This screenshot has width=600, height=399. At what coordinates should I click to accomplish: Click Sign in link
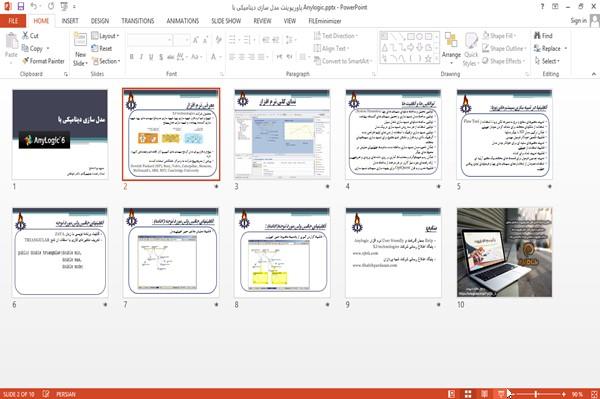(578, 21)
